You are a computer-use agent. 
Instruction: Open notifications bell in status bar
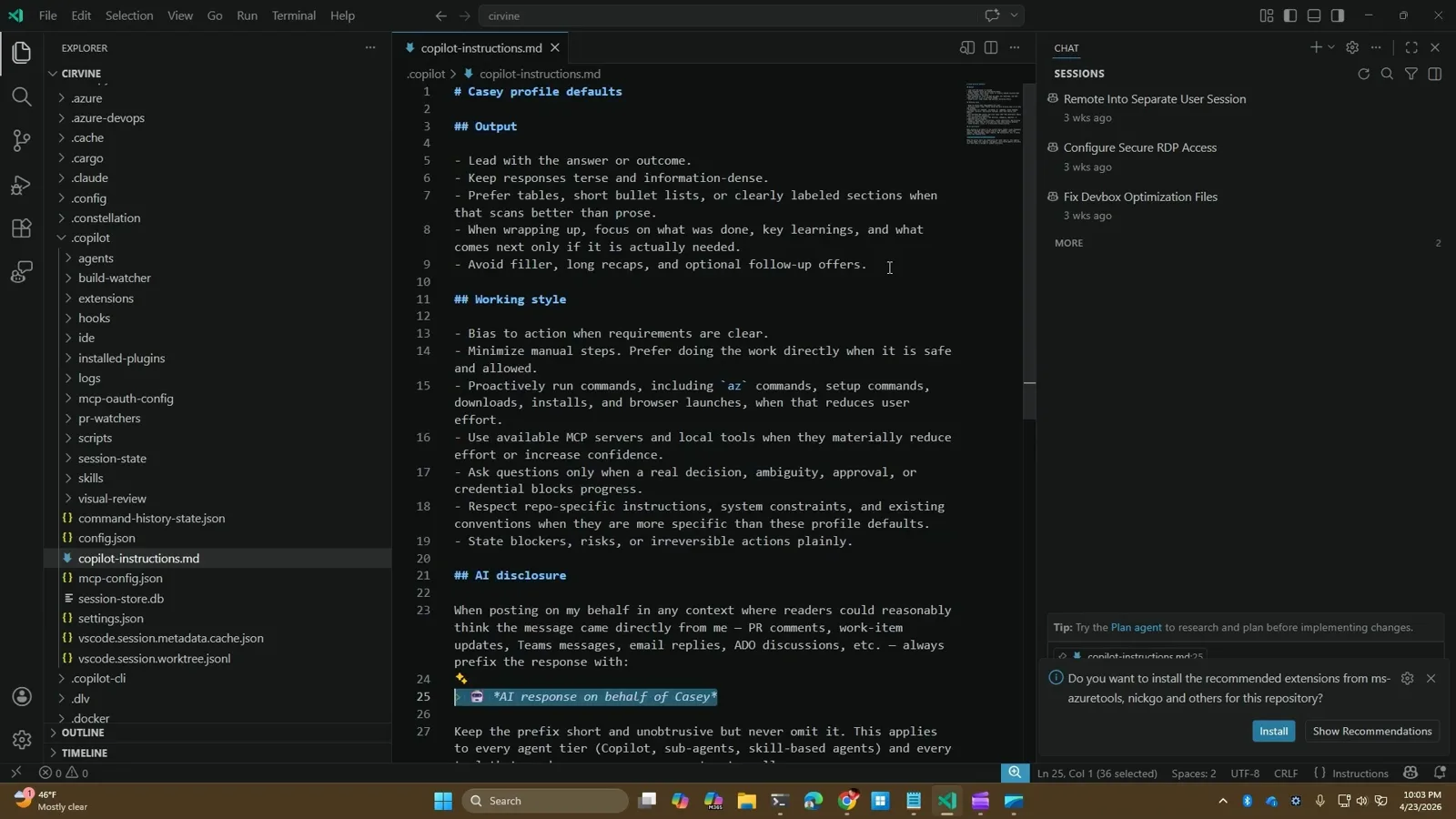pyautogui.click(x=1440, y=773)
